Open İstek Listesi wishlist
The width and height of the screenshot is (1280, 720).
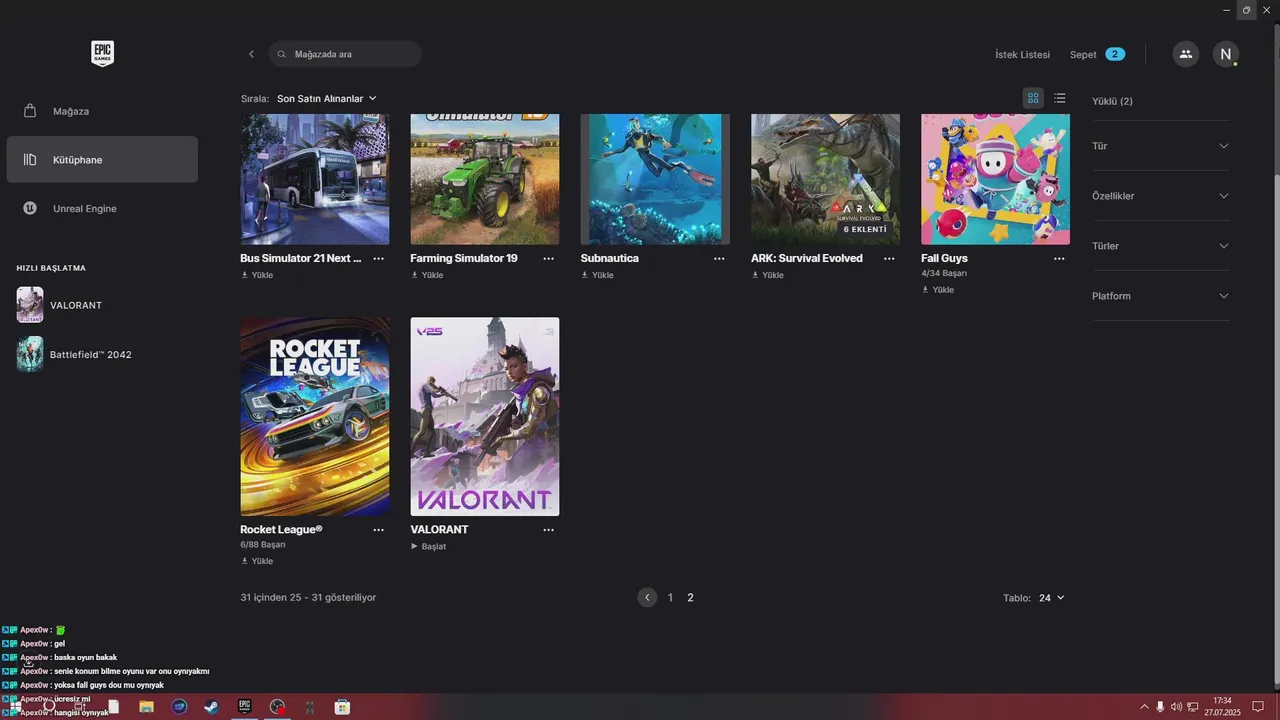tap(1022, 54)
